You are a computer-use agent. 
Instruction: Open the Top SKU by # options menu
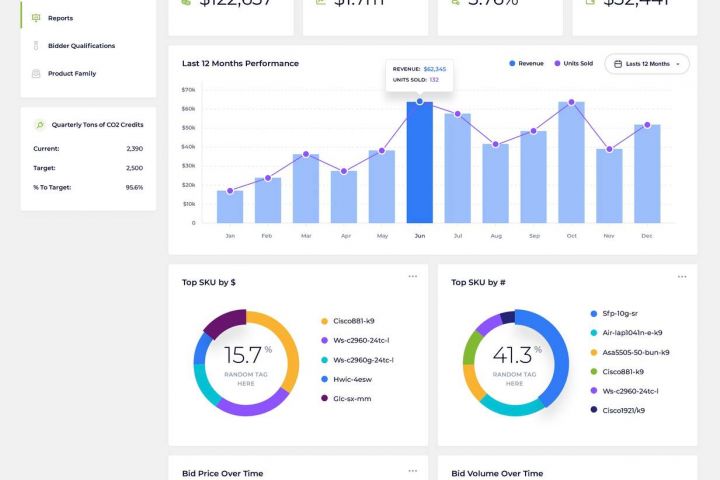click(682, 277)
